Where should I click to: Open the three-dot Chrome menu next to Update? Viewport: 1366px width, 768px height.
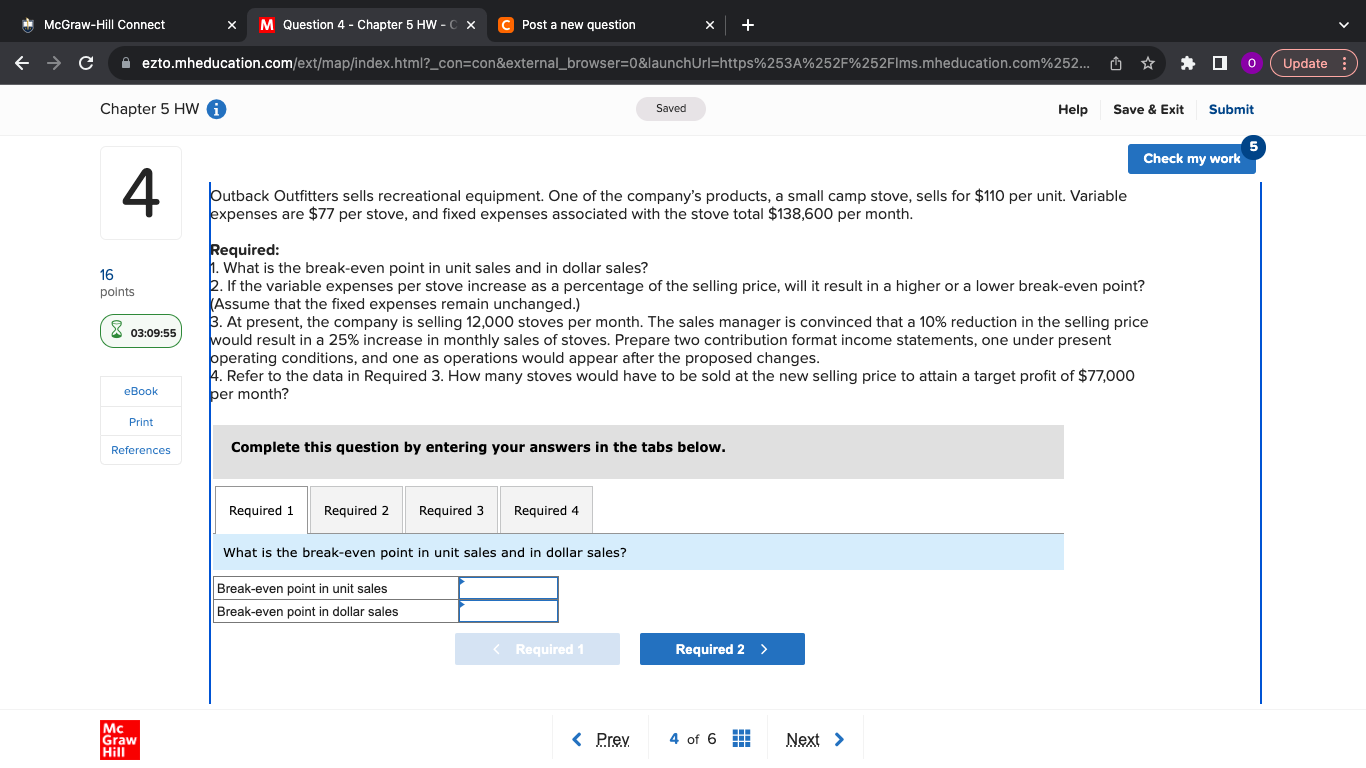click(x=1345, y=62)
